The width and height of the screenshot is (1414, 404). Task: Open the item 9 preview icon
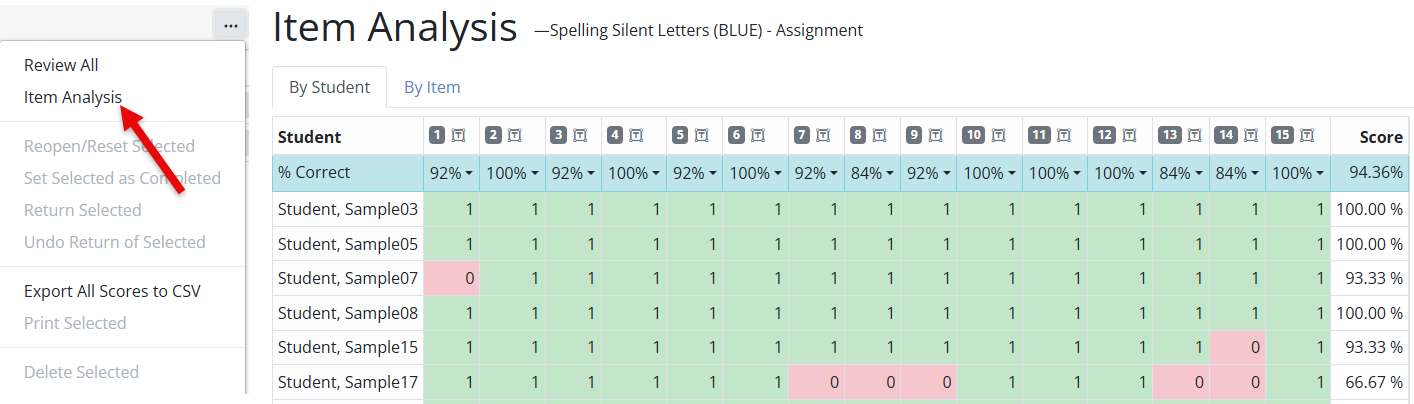tap(934, 135)
